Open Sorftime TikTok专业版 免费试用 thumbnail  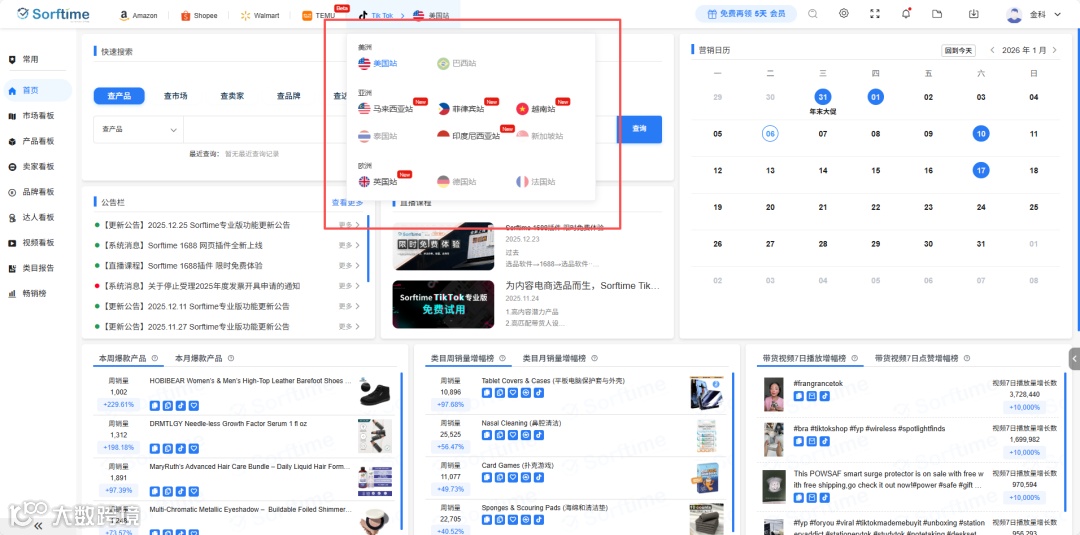click(x=444, y=304)
